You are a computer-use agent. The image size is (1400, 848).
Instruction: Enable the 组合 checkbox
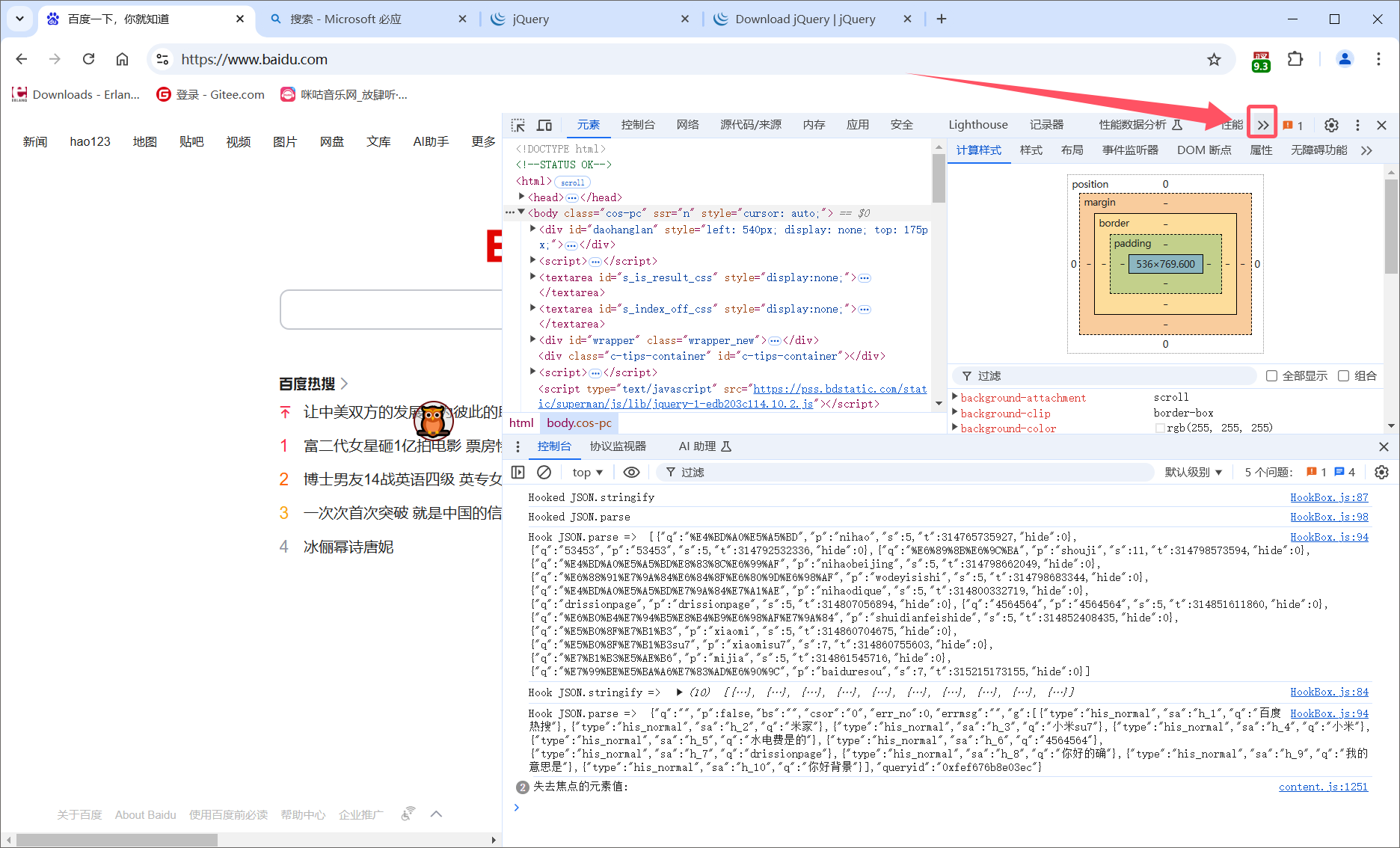coord(1343,376)
